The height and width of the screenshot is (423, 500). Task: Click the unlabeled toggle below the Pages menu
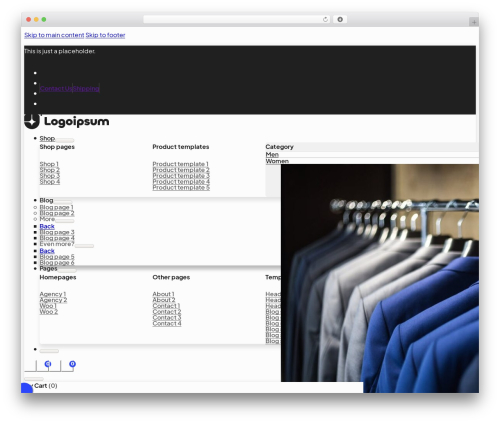(x=49, y=351)
